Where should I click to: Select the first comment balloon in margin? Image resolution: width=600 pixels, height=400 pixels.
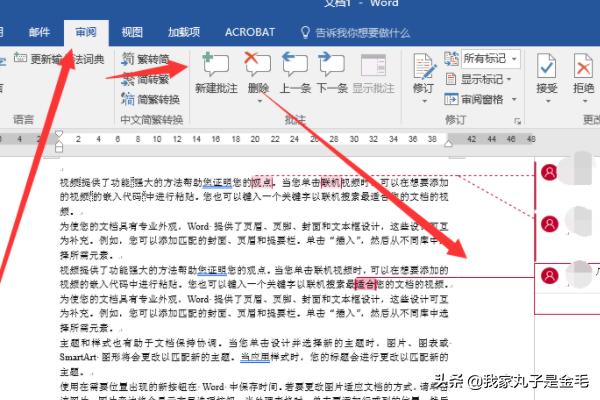(x=567, y=173)
